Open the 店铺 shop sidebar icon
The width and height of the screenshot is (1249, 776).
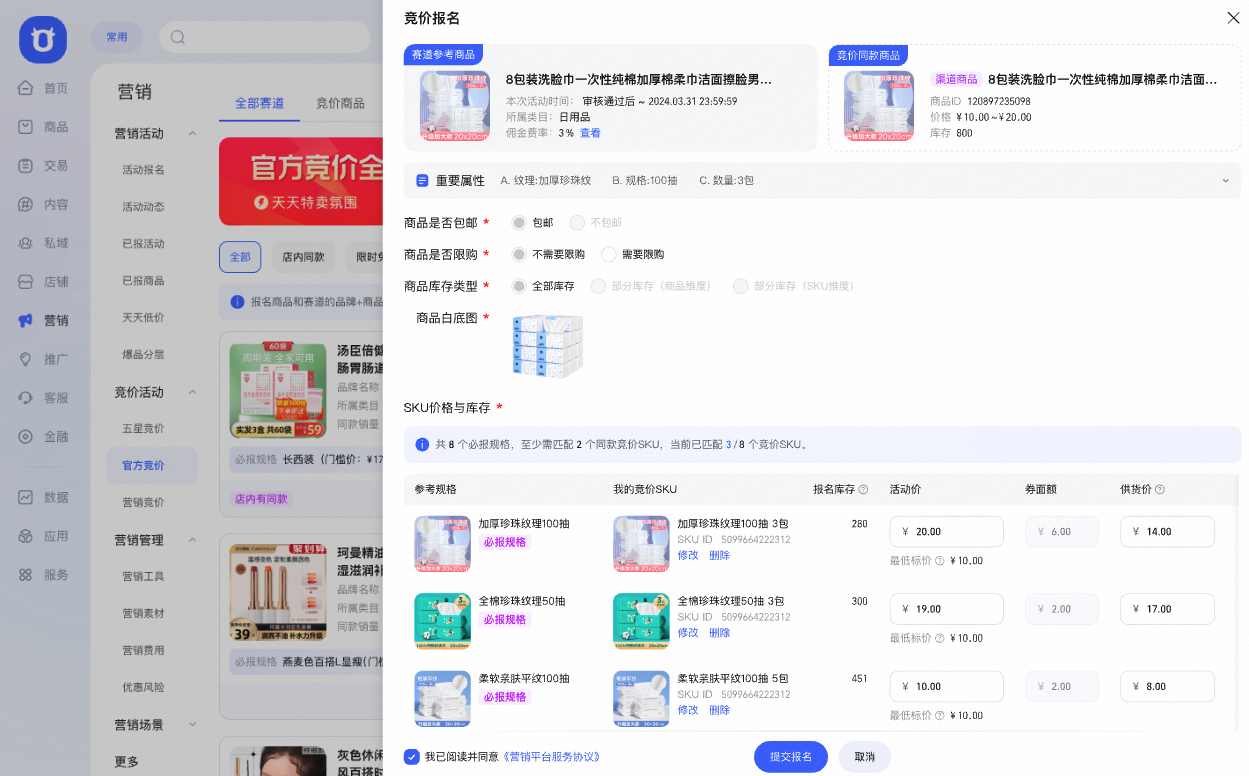(x=26, y=282)
